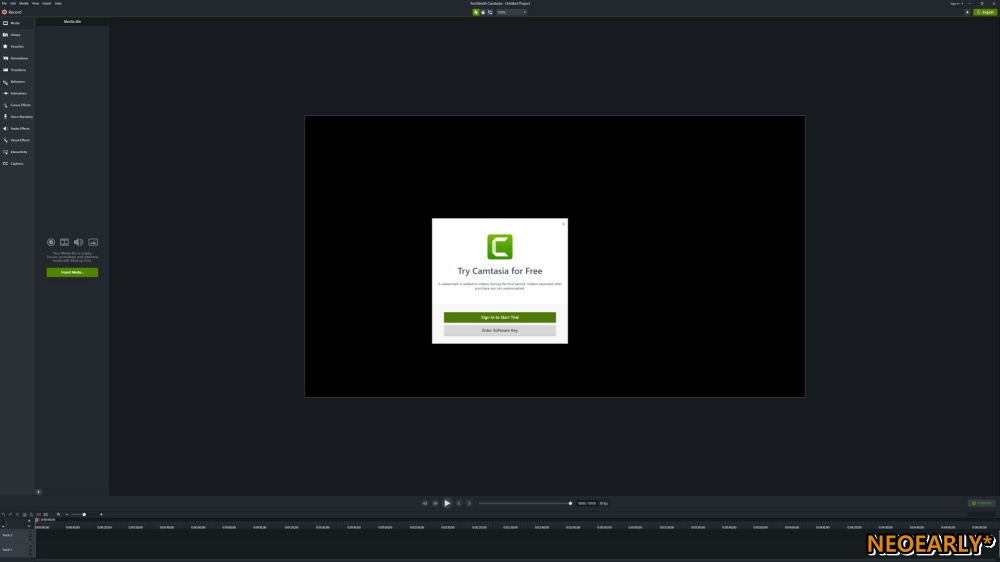Click the Split icon on timeline toolbar
Screen dimensions: 1000x562
pyautogui.click(x=38, y=515)
